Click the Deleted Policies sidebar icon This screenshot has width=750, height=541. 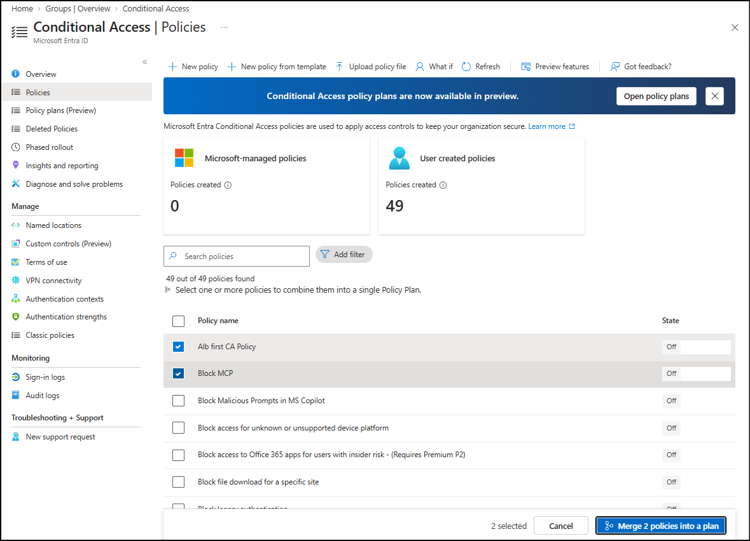tap(15, 129)
